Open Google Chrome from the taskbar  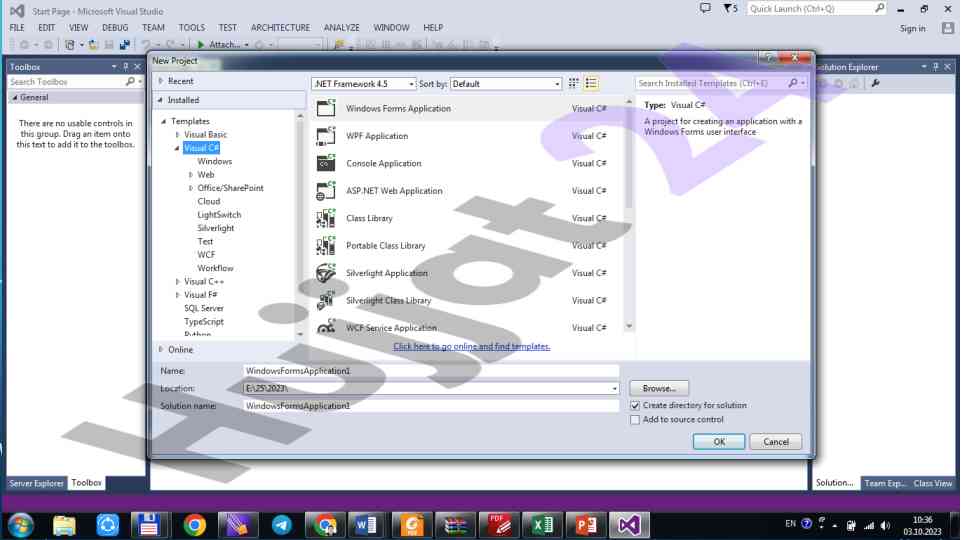click(194, 525)
